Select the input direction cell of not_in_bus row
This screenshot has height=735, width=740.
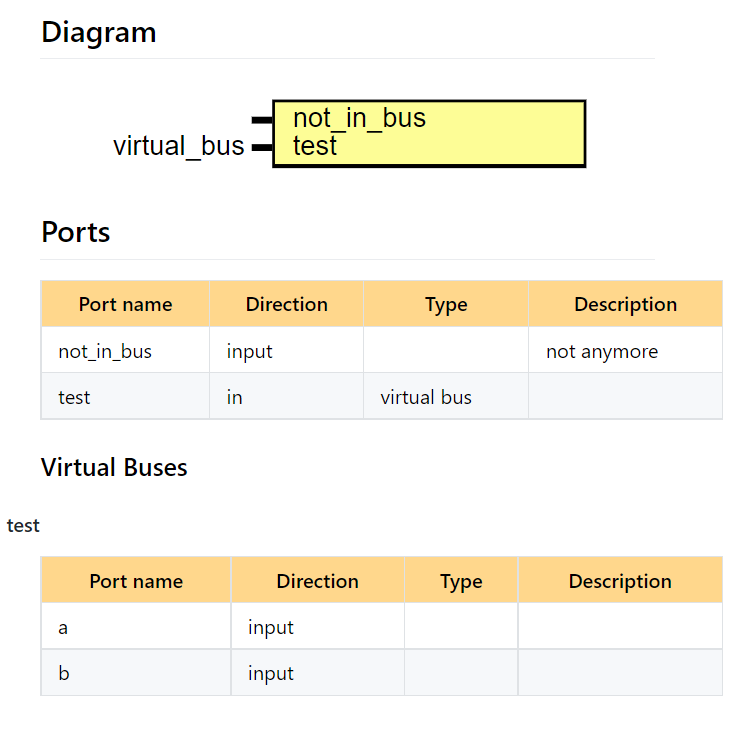(x=286, y=350)
